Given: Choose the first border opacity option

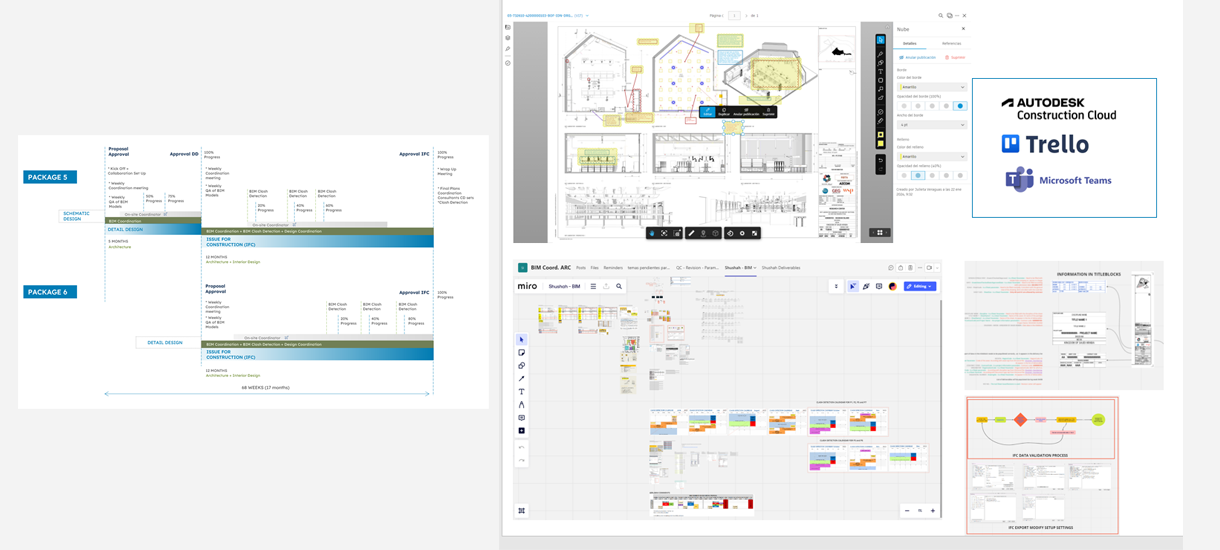Looking at the screenshot, I should point(904,106).
